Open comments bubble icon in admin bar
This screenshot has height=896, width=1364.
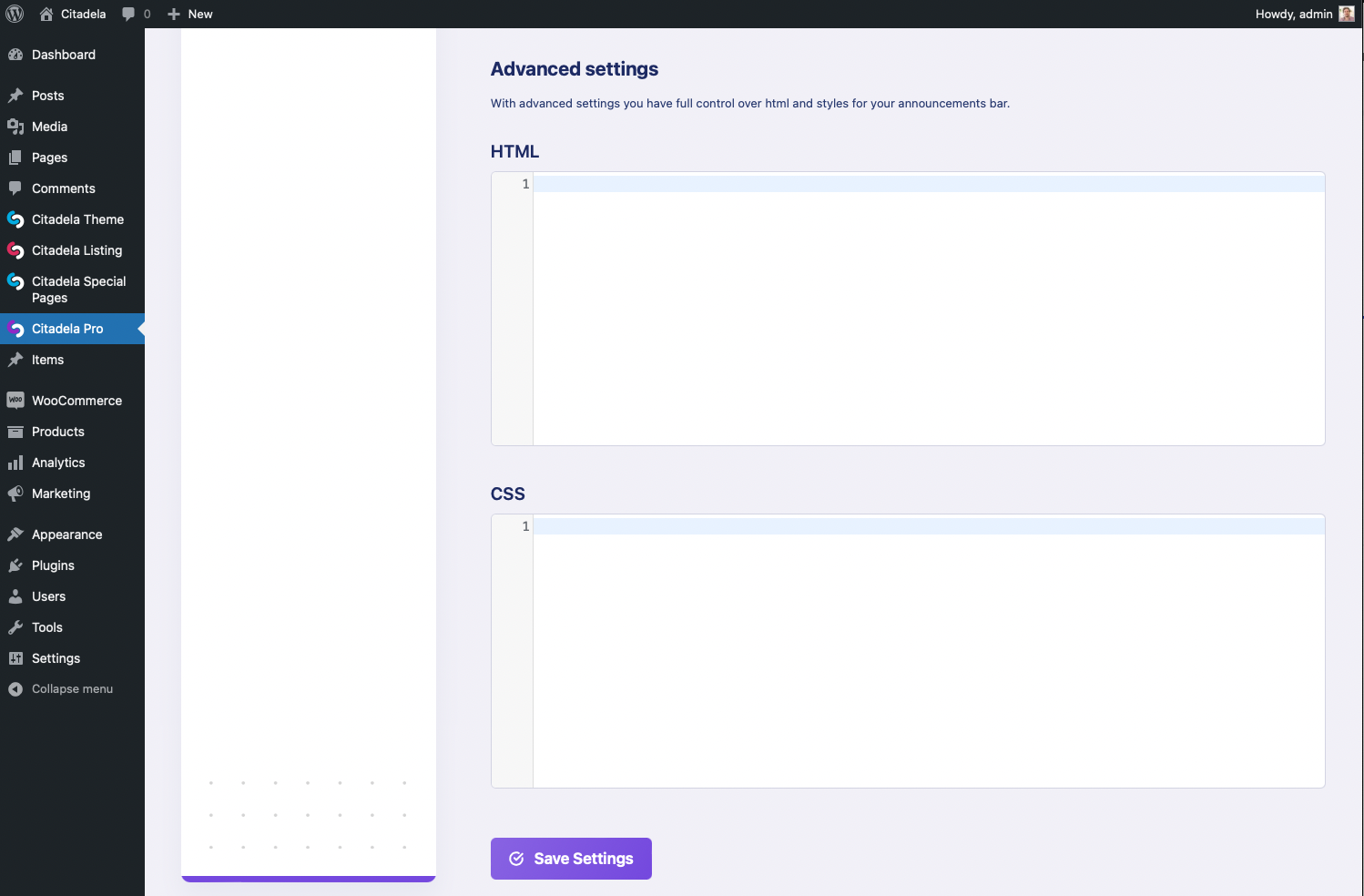(x=128, y=14)
